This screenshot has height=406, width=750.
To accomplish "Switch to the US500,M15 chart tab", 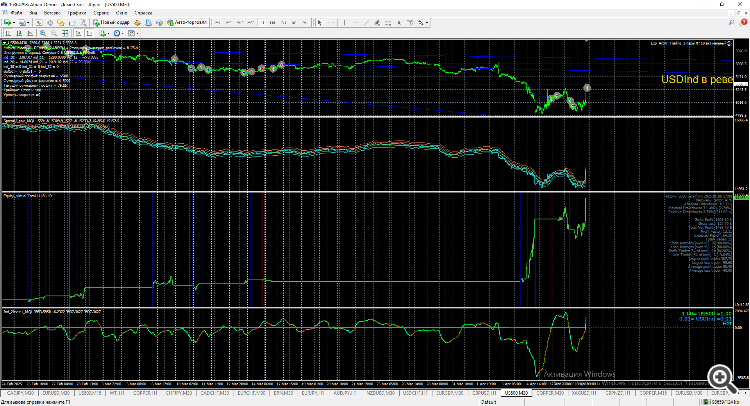I will pyautogui.click(x=89, y=393).
